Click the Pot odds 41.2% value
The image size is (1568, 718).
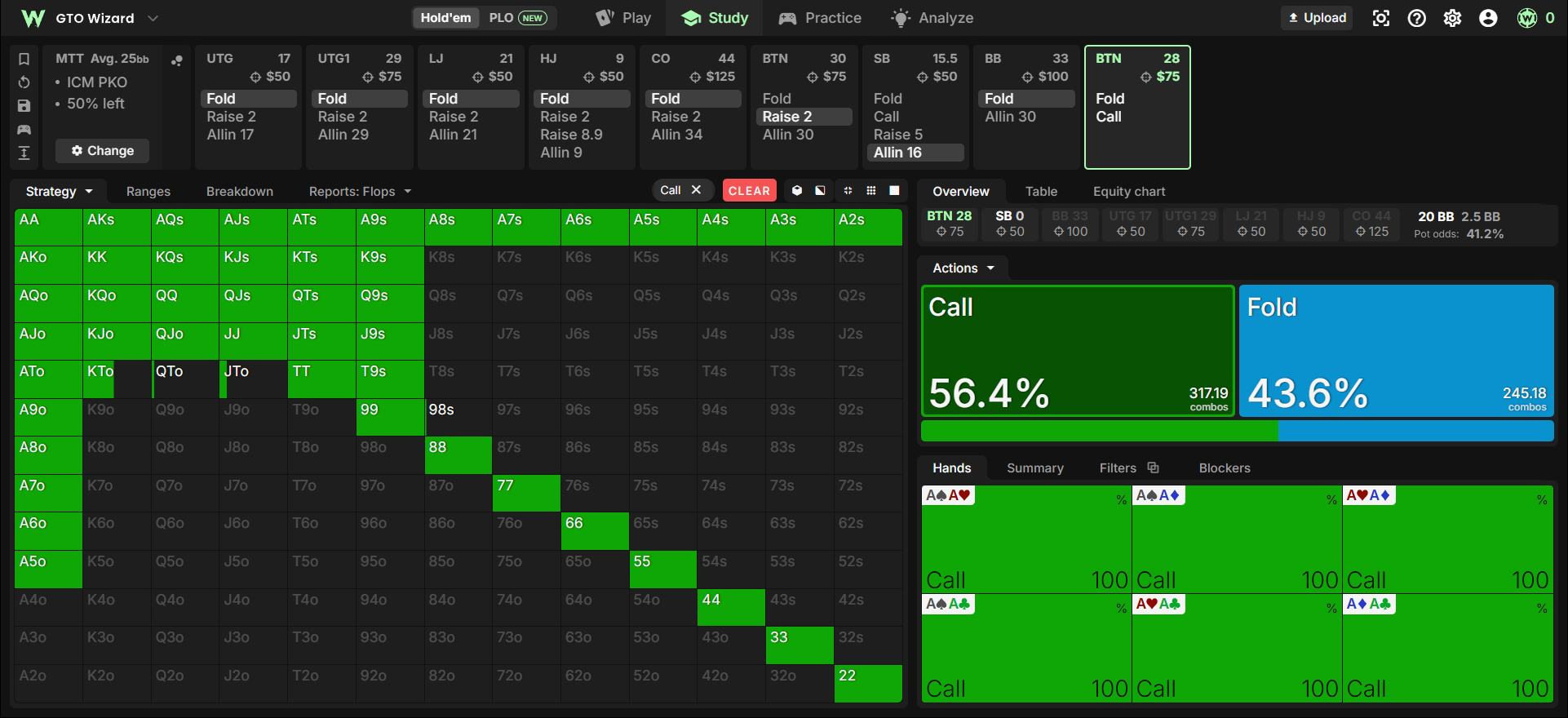tap(1485, 234)
